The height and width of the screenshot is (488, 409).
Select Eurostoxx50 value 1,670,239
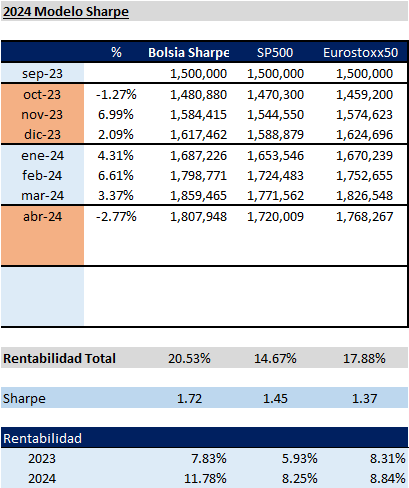pos(365,156)
